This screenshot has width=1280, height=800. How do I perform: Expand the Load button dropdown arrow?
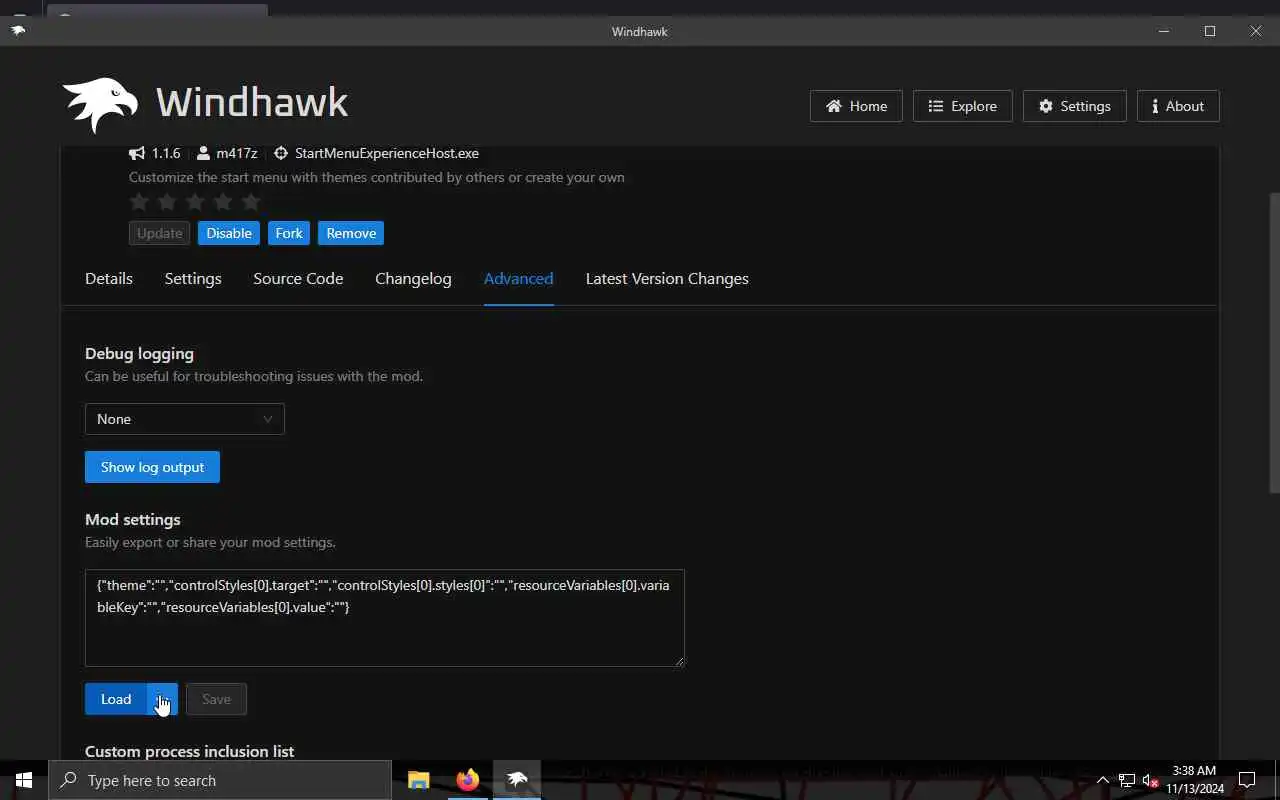click(x=163, y=699)
